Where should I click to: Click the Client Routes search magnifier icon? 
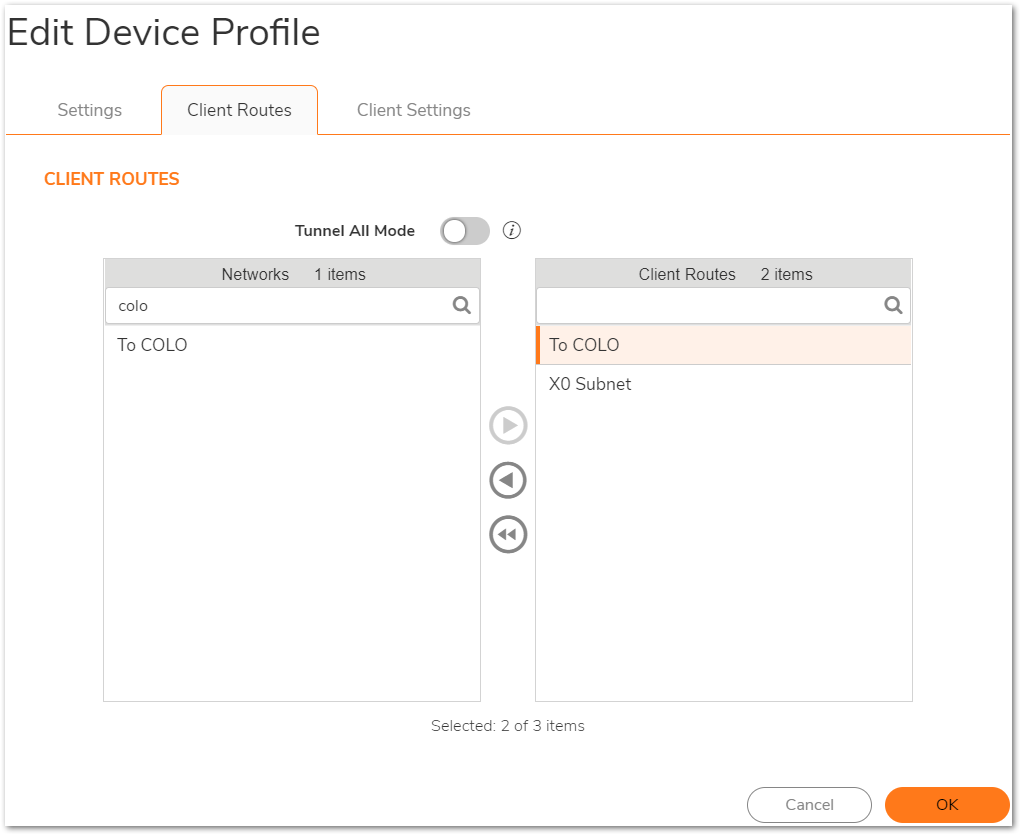point(893,305)
